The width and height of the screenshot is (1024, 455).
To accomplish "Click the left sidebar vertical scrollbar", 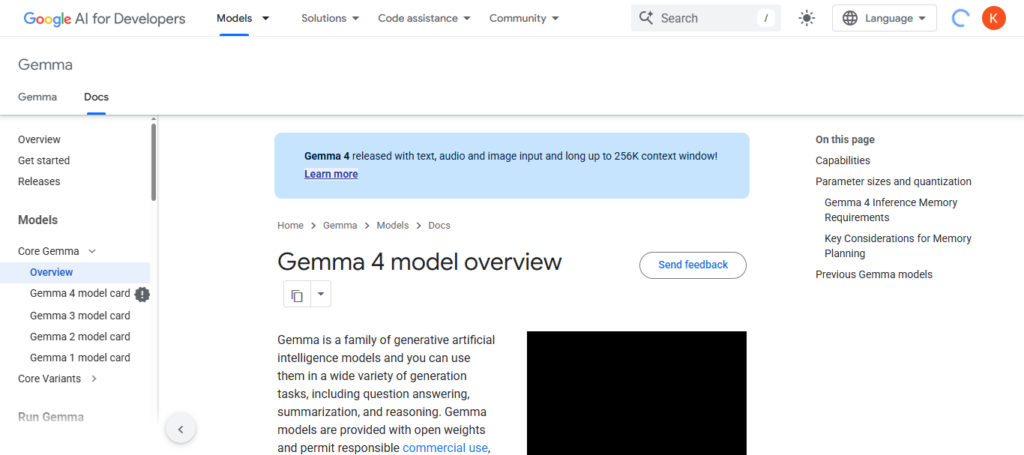I will click(154, 162).
